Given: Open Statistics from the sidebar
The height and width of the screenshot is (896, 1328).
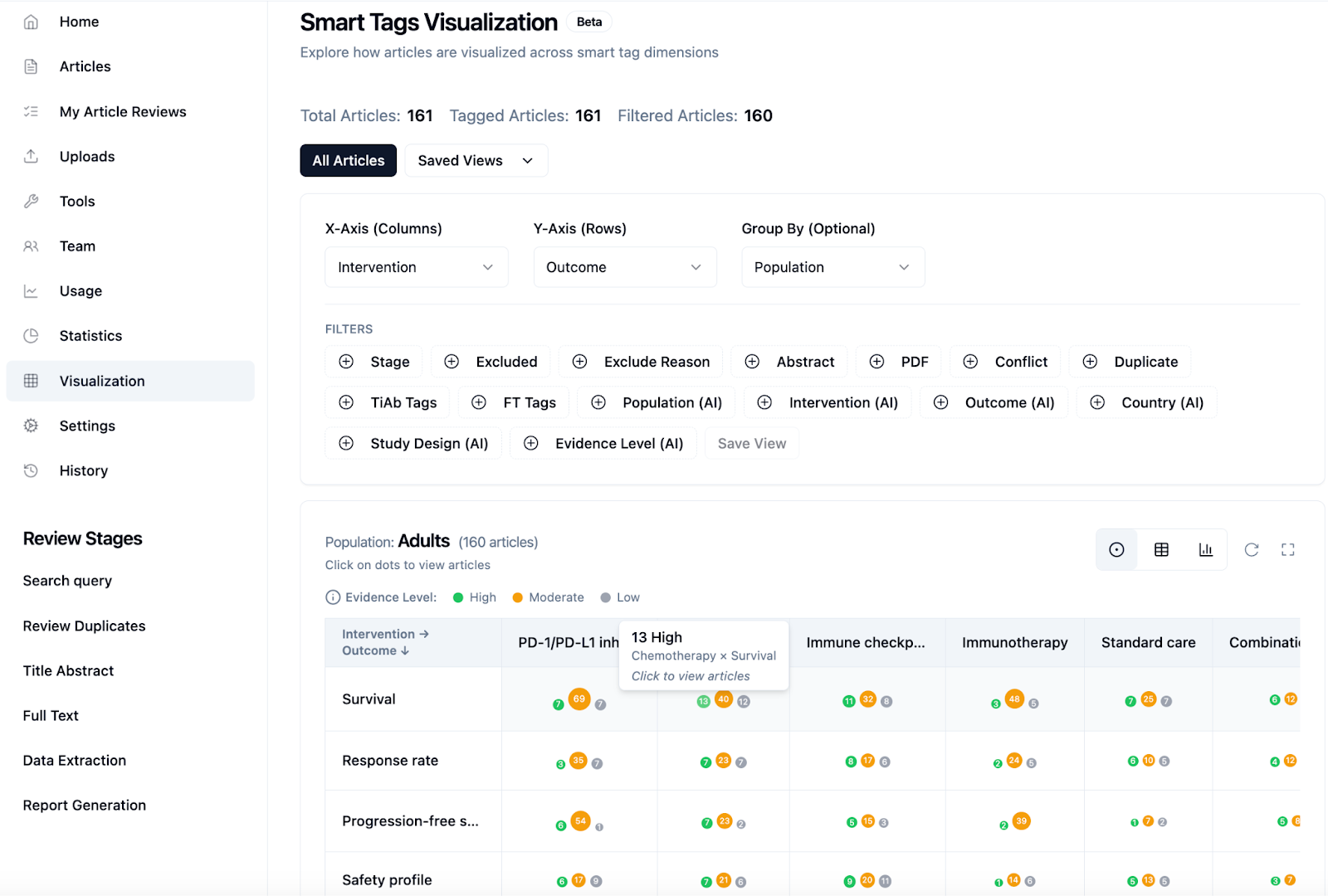Looking at the screenshot, I should (x=90, y=336).
